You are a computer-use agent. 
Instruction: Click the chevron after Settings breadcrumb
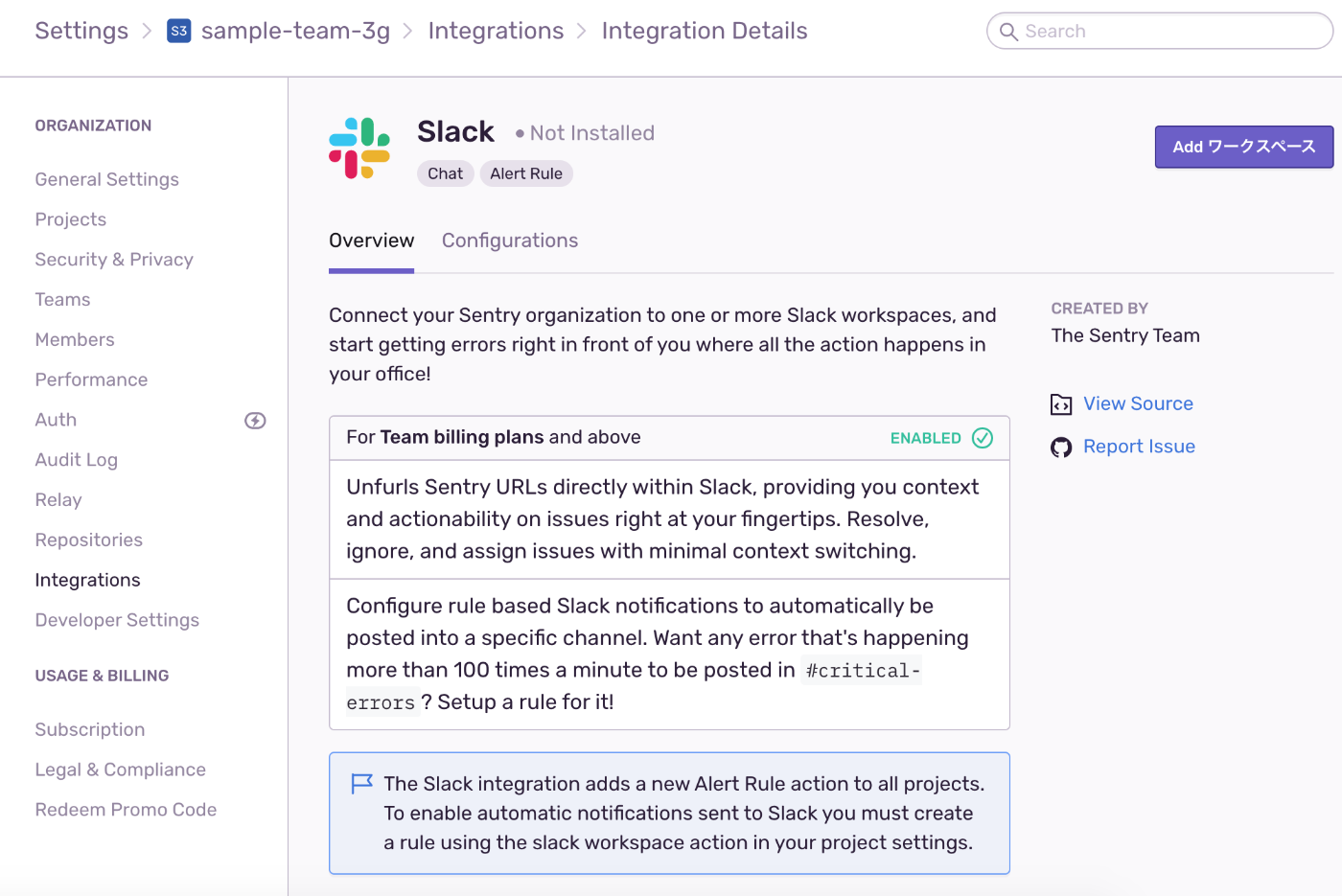click(147, 31)
